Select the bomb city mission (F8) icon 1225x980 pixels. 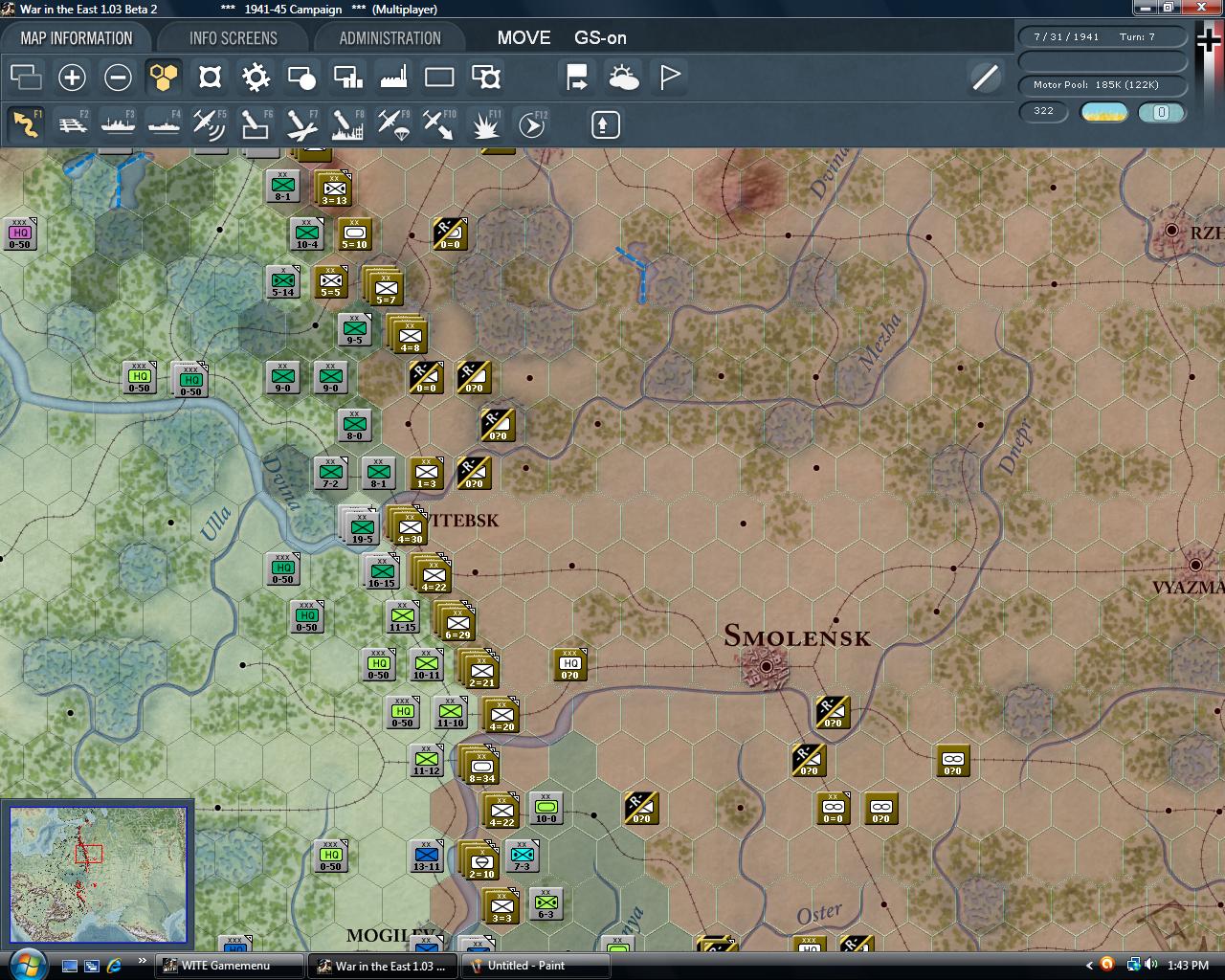click(x=346, y=124)
